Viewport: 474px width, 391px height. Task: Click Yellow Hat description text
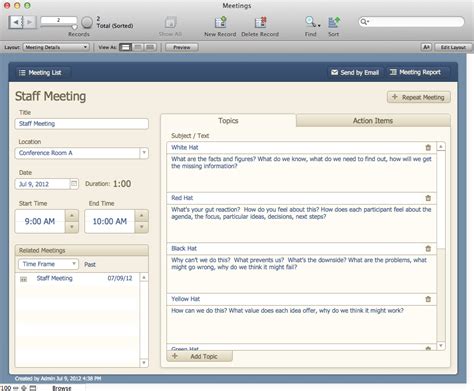287,311
